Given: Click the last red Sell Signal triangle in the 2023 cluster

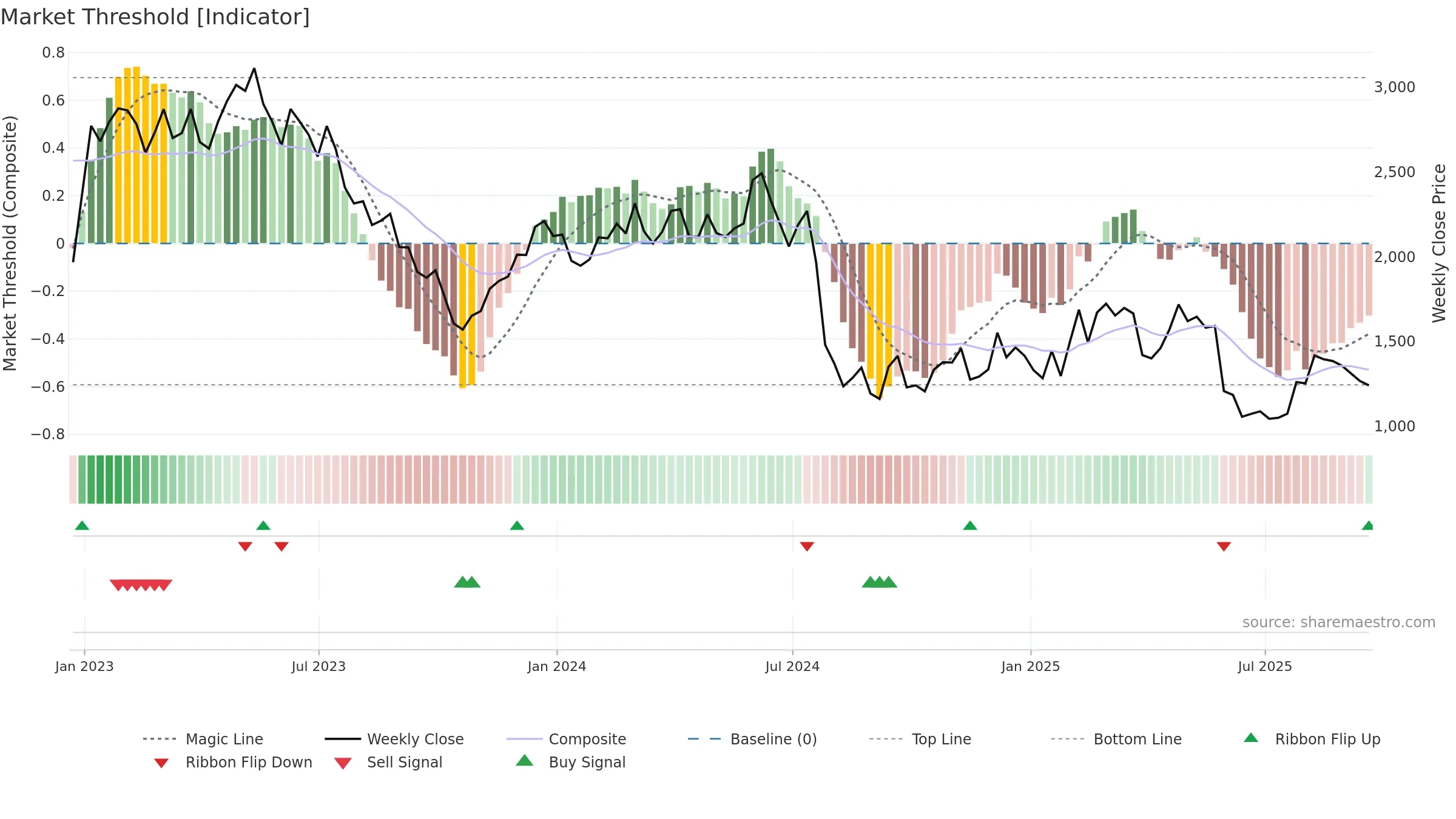Looking at the screenshot, I should (x=164, y=585).
